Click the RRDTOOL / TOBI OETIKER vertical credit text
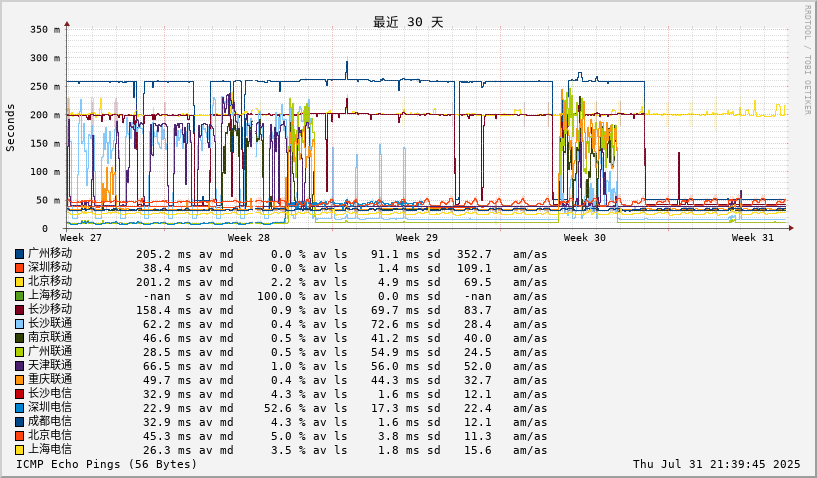Screen dimensions: 817x478 point(808,60)
